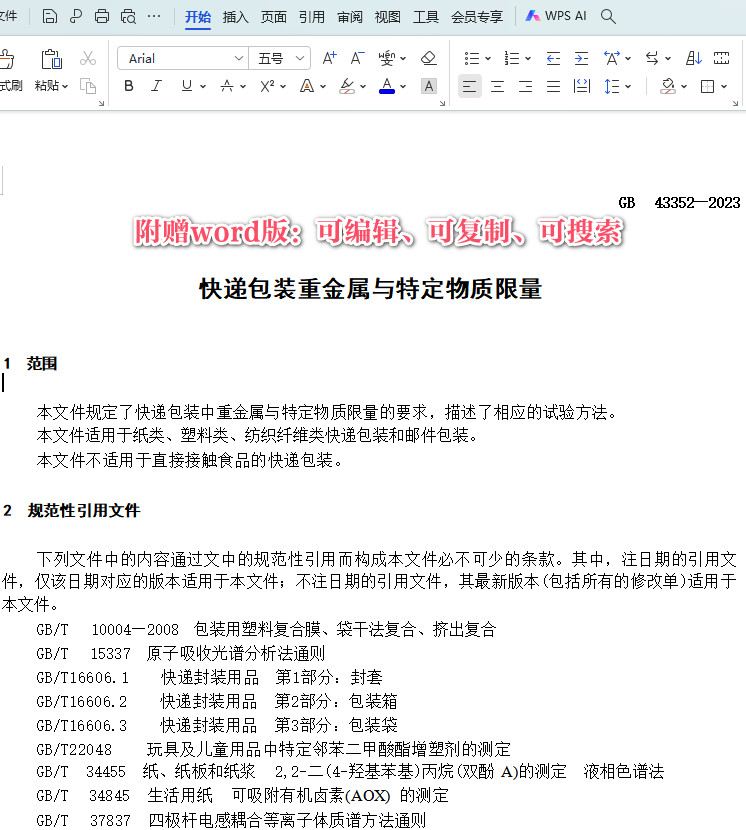The height and width of the screenshot is (830, 746).
Task: Toggle superscript X² button
Action: (267, 86)
